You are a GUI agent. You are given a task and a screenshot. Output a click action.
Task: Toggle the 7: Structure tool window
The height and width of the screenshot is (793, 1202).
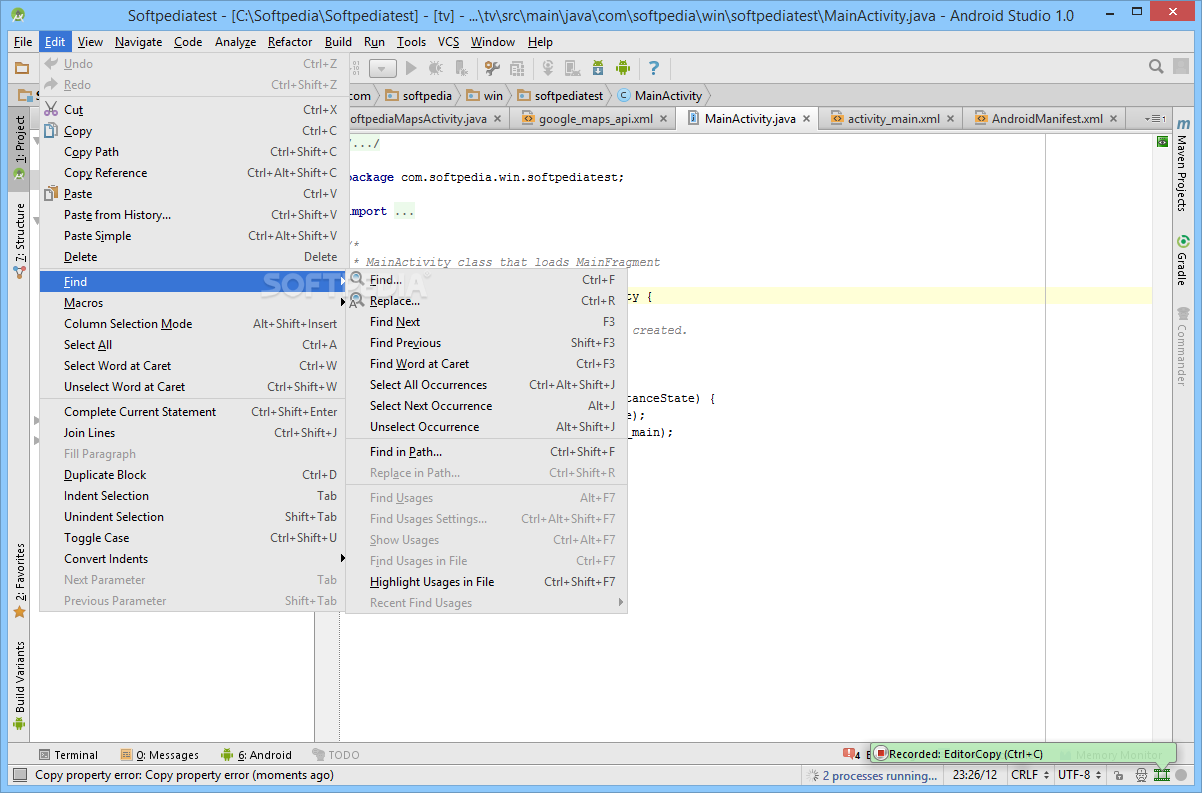(x=20, y=240)
